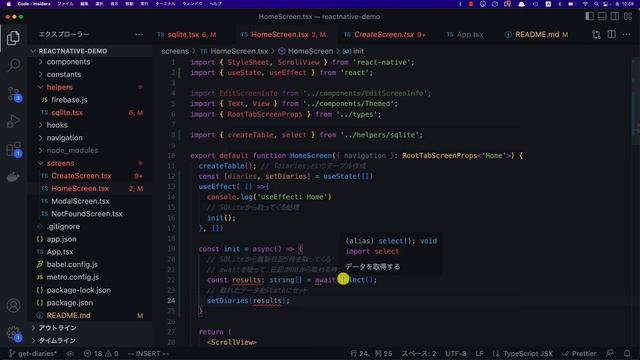Open the Search view in activity bar
640x360 pixels.
[13, 65]
